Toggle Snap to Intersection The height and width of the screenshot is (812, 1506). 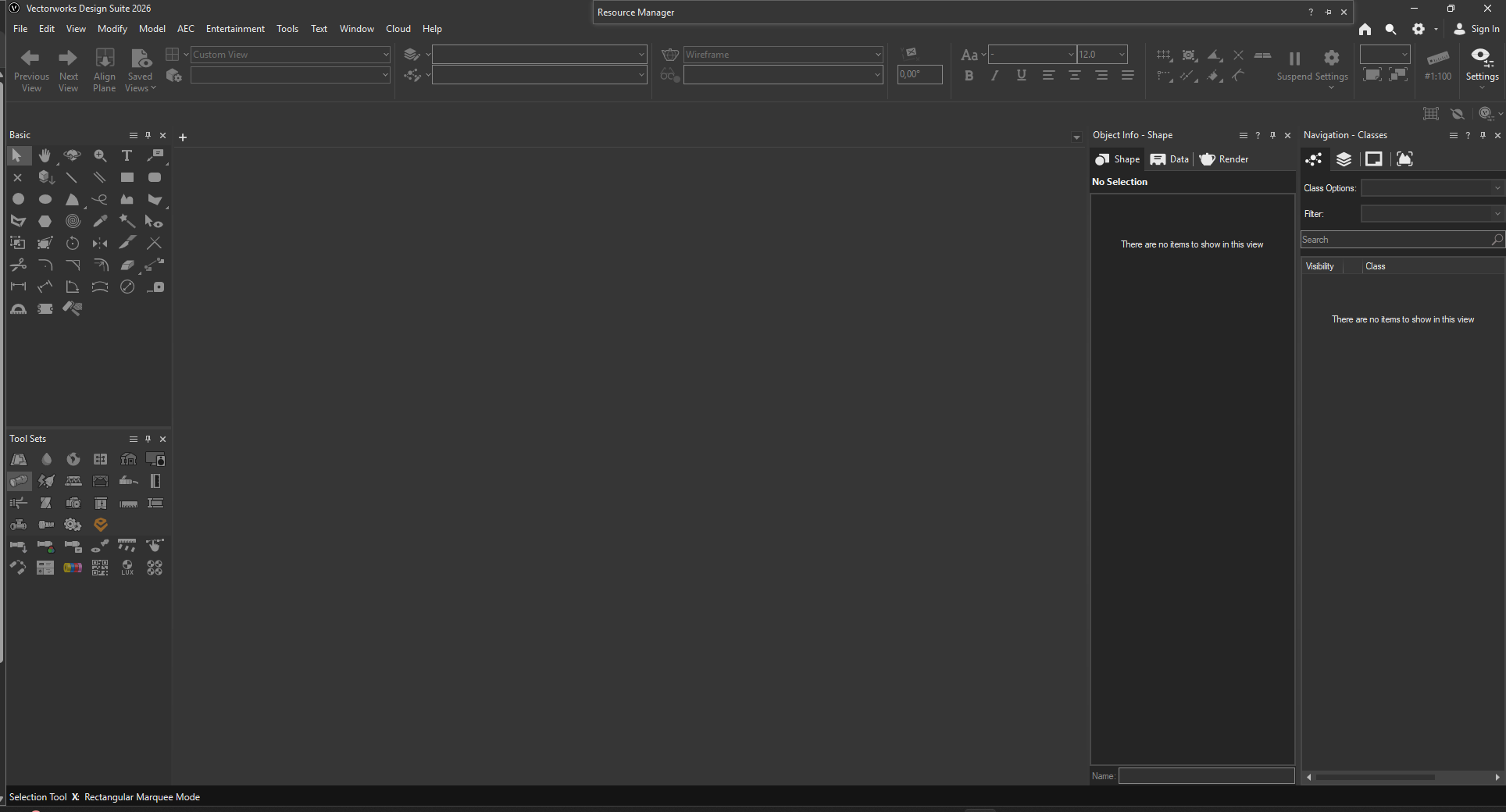pyautogui.click(x=1238, y=55)
